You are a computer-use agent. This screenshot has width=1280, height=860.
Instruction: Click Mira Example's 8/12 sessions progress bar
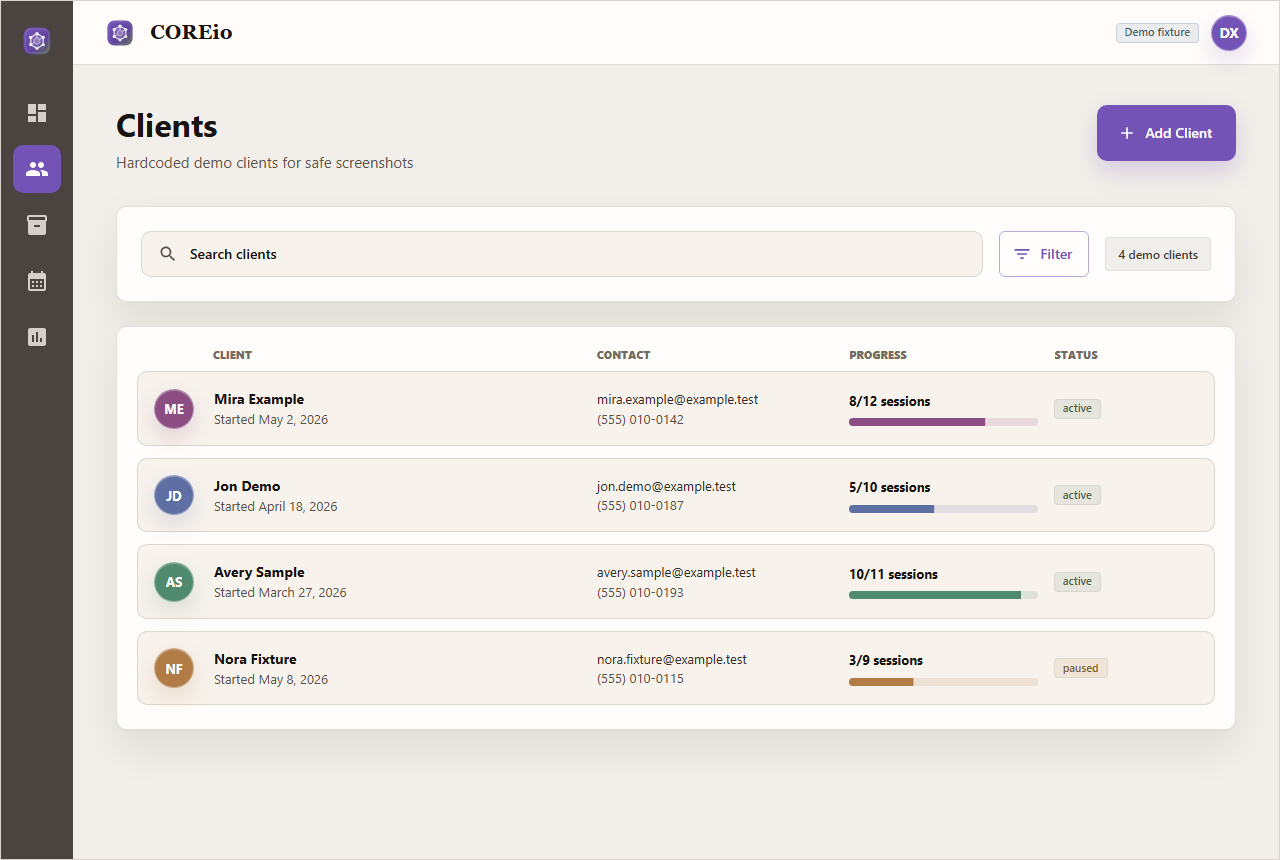pos(943,422)
